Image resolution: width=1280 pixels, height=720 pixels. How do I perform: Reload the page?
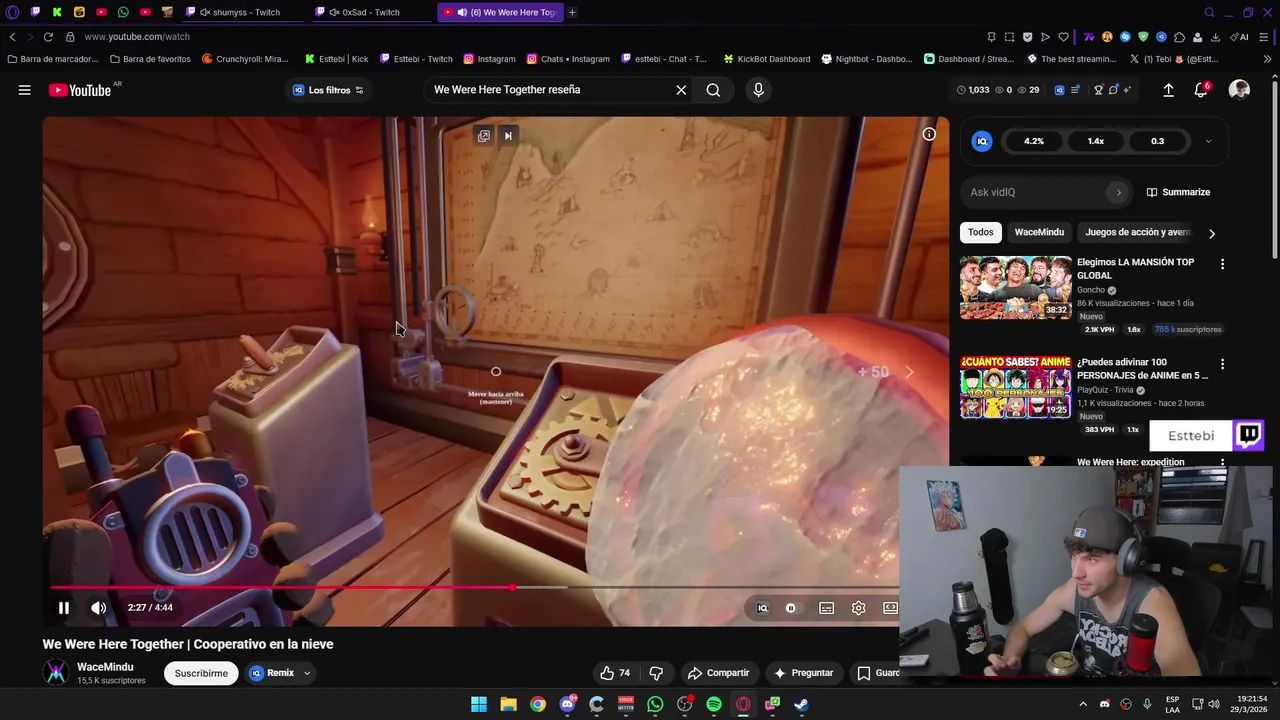point(47,37)
